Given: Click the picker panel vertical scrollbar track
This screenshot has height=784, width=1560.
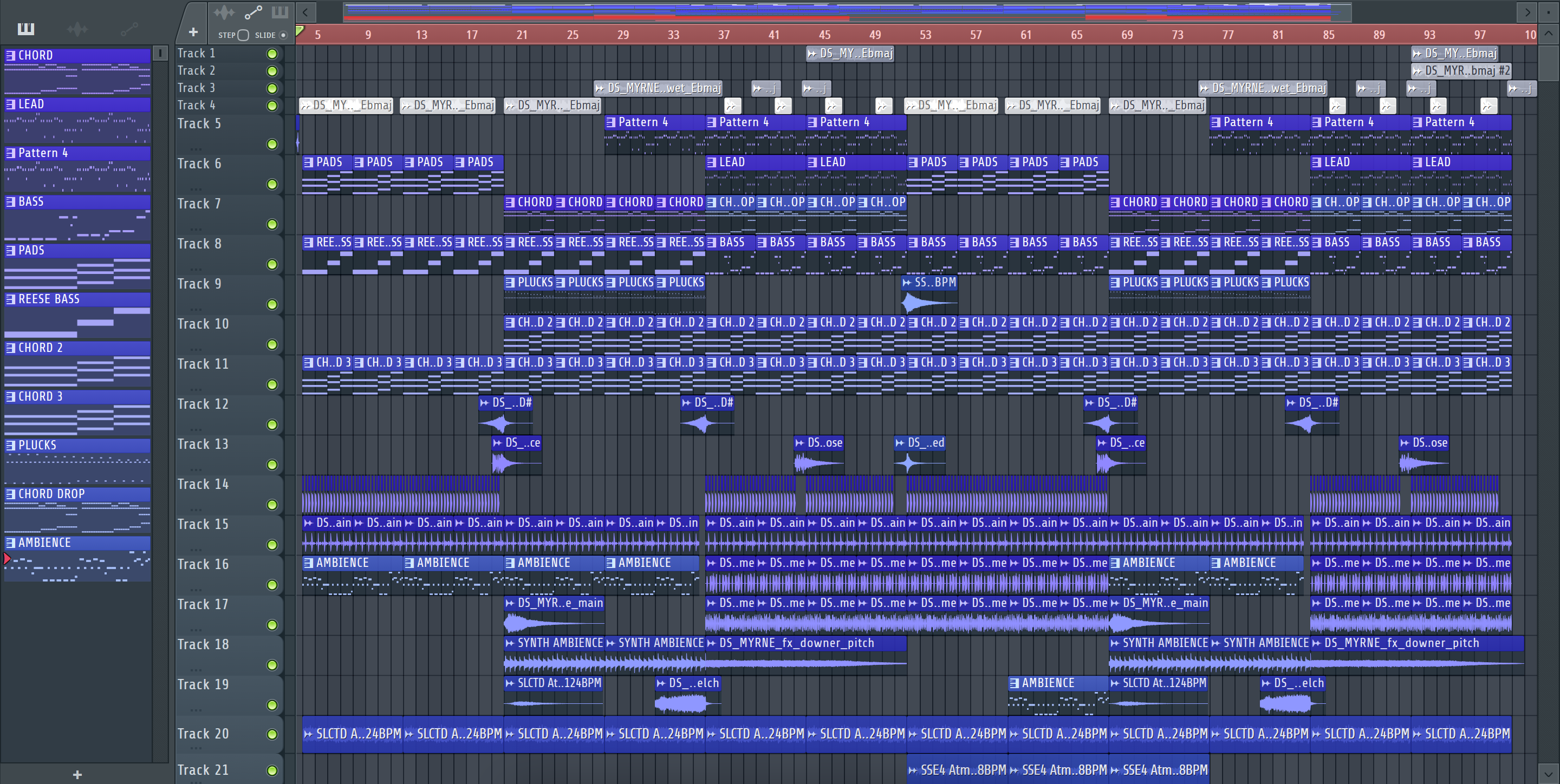Looking at the screenshot, I should (x=160, y=411).
